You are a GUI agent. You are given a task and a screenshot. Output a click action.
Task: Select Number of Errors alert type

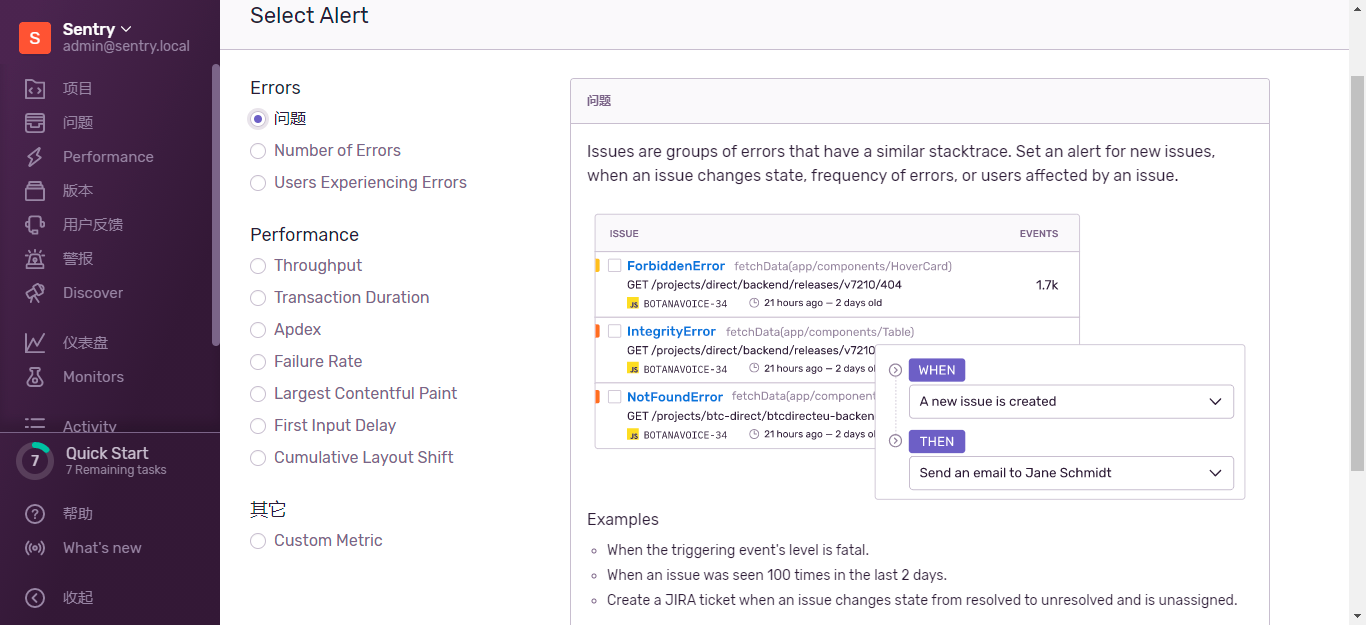click(x=258, y=151)
